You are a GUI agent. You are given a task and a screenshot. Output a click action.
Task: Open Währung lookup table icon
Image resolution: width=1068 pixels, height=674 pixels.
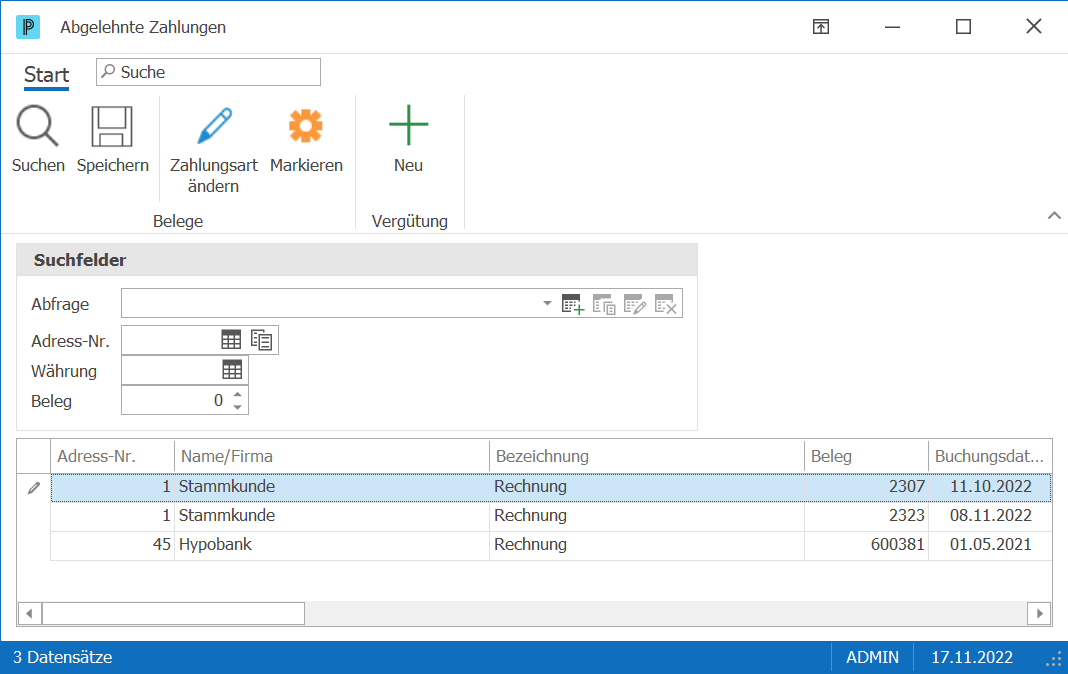pos(232,370)
